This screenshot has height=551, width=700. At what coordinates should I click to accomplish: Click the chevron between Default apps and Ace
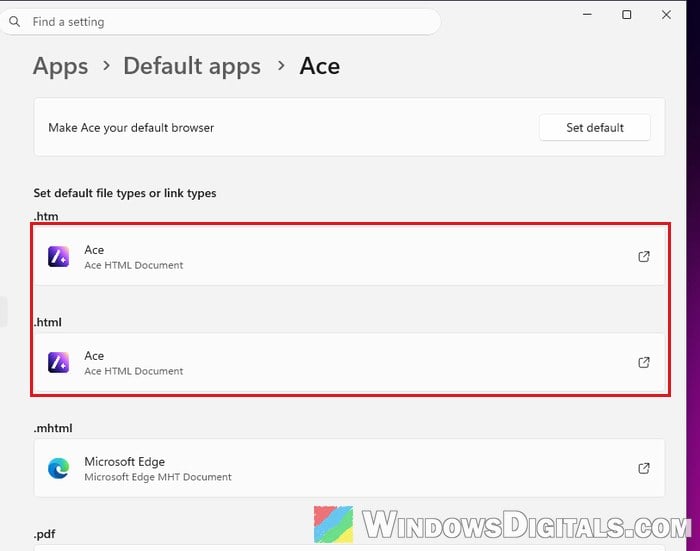click(281, 66)
